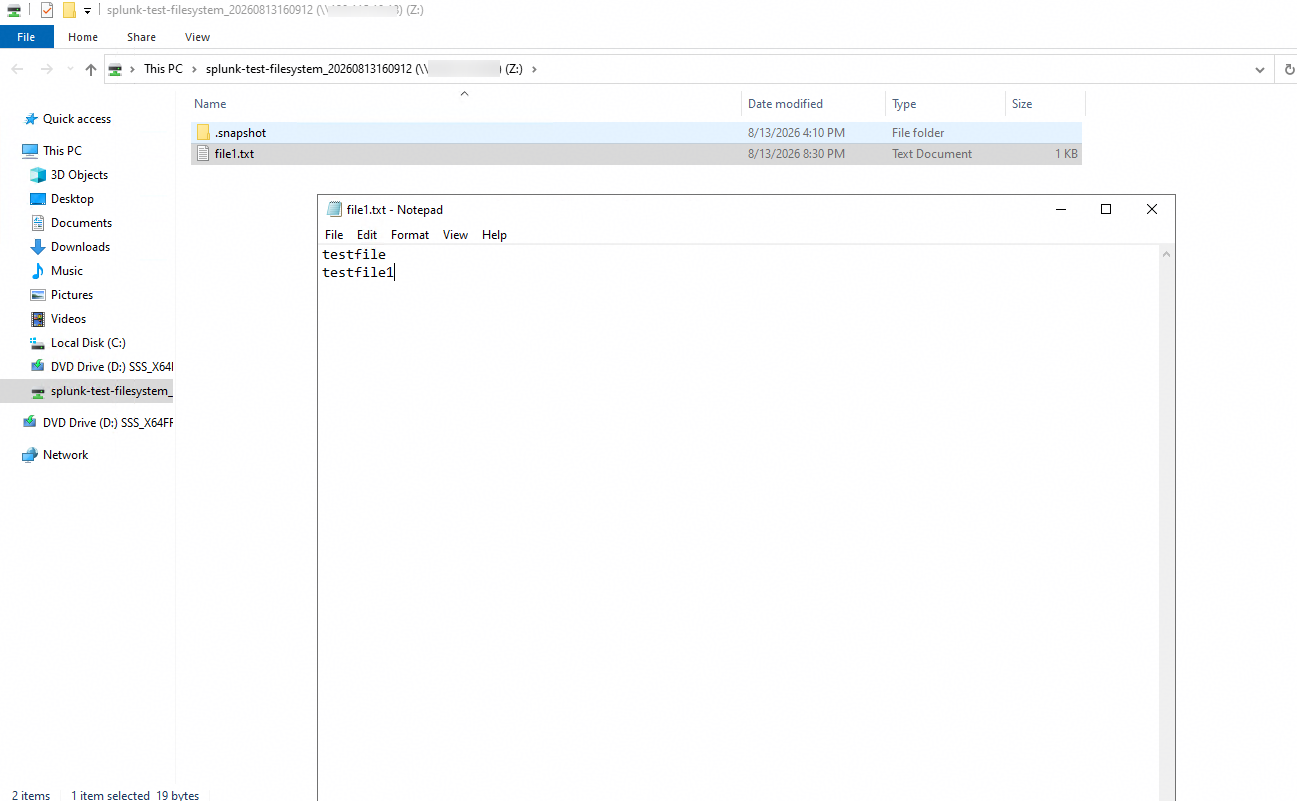The image size is (1297, 801).
Task: Select the file1.txt text document icon
Action: 203,154
